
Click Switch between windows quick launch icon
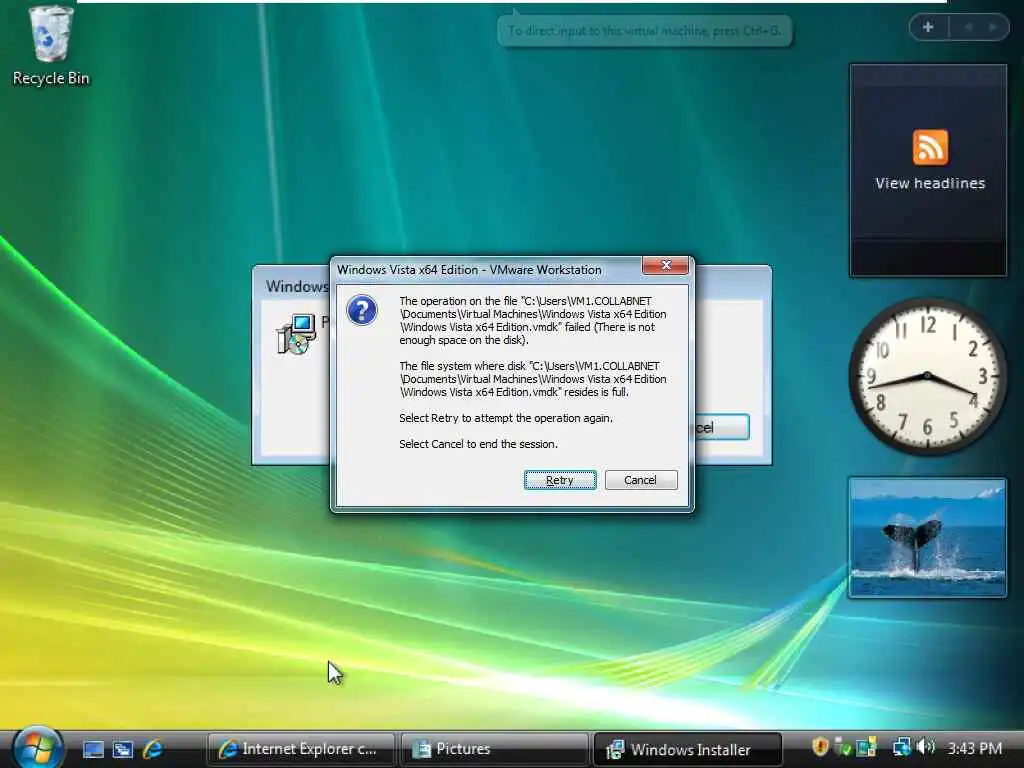tap(123, 749)
